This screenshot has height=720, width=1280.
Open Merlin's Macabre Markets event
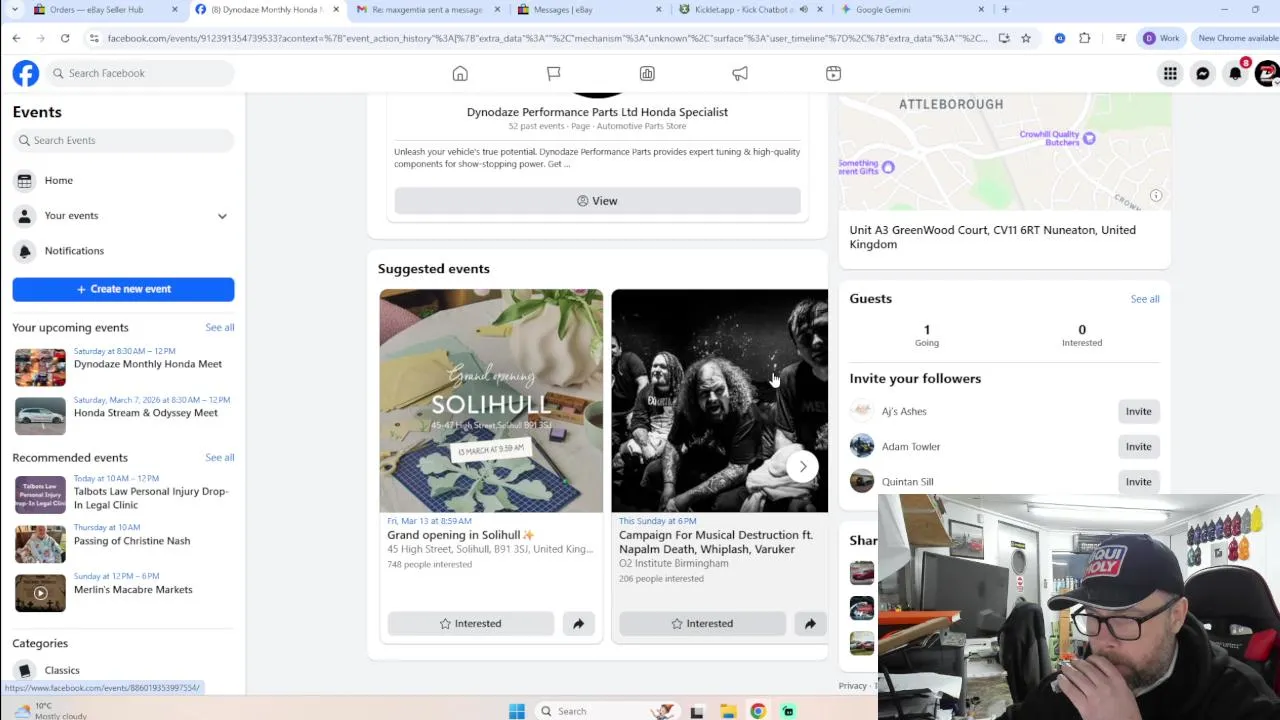coord(123,592)
